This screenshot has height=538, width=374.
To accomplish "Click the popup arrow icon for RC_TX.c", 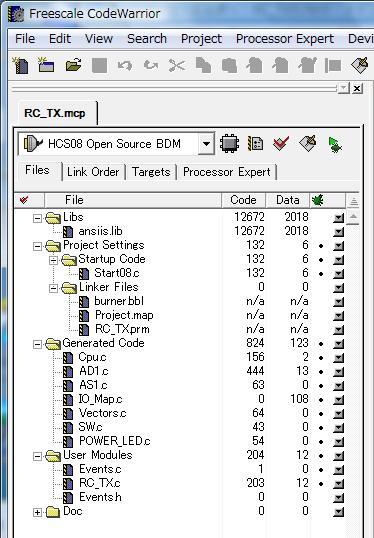I will tap(339, 484).
